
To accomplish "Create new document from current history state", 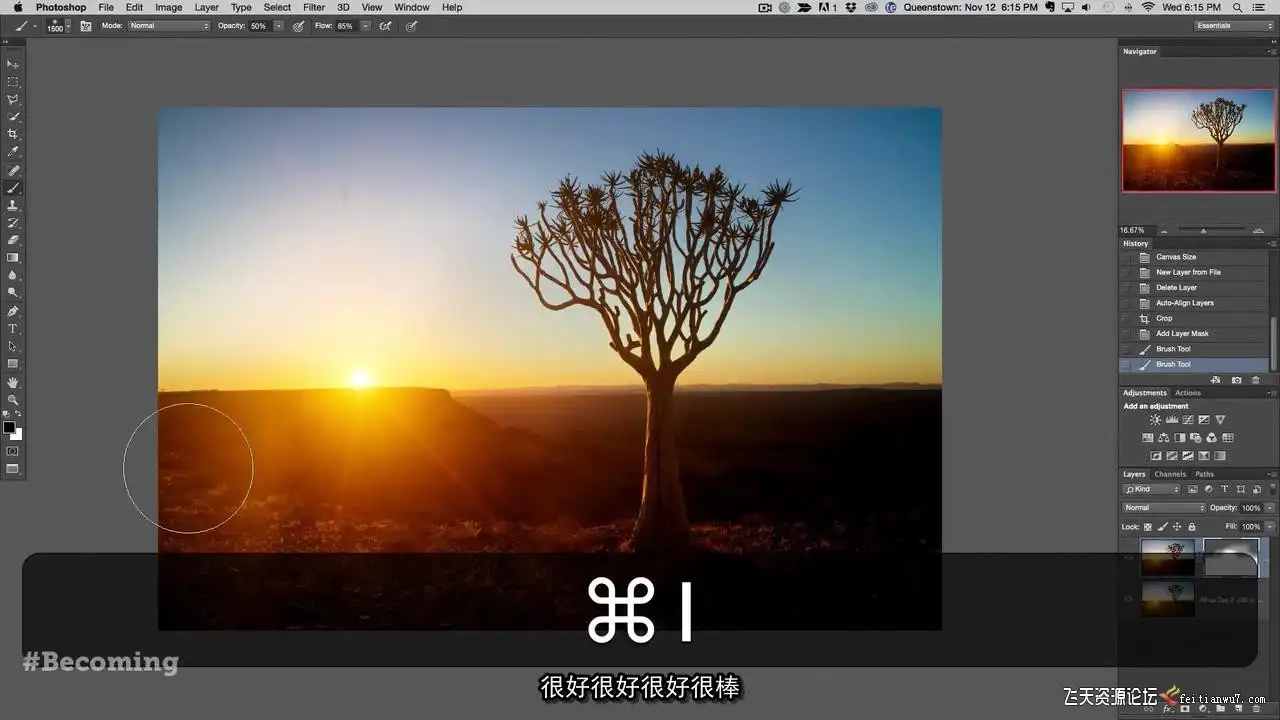I will [1216, 380].
